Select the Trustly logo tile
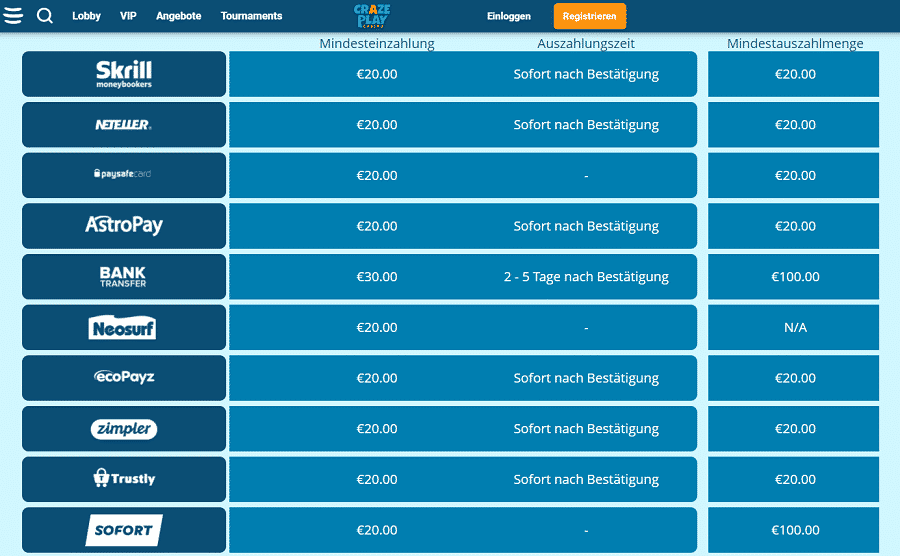900x556 pixels. tap(124, 479)
